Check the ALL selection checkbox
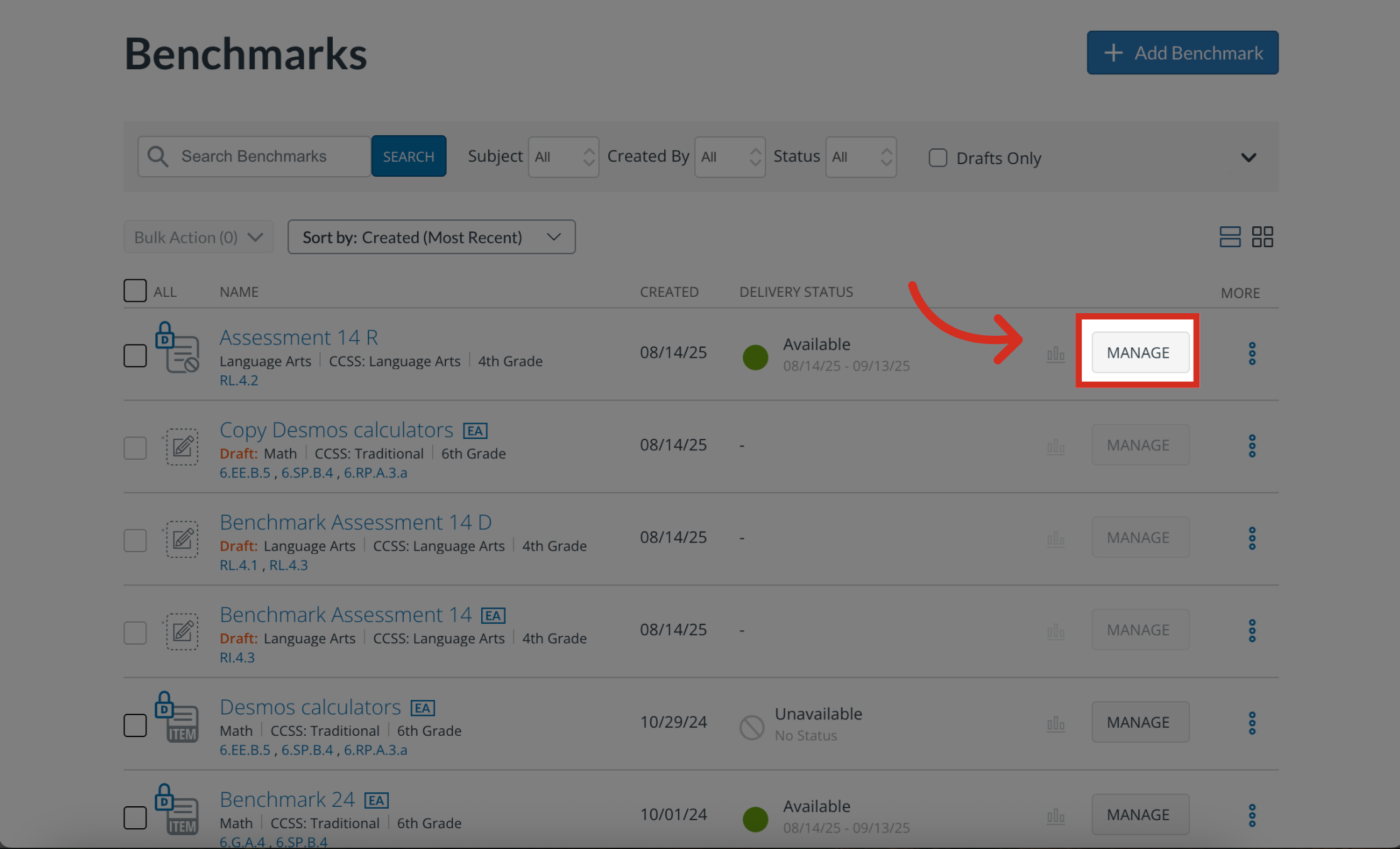The height and width of the screenshot is (849, 1400). [135, 290]
